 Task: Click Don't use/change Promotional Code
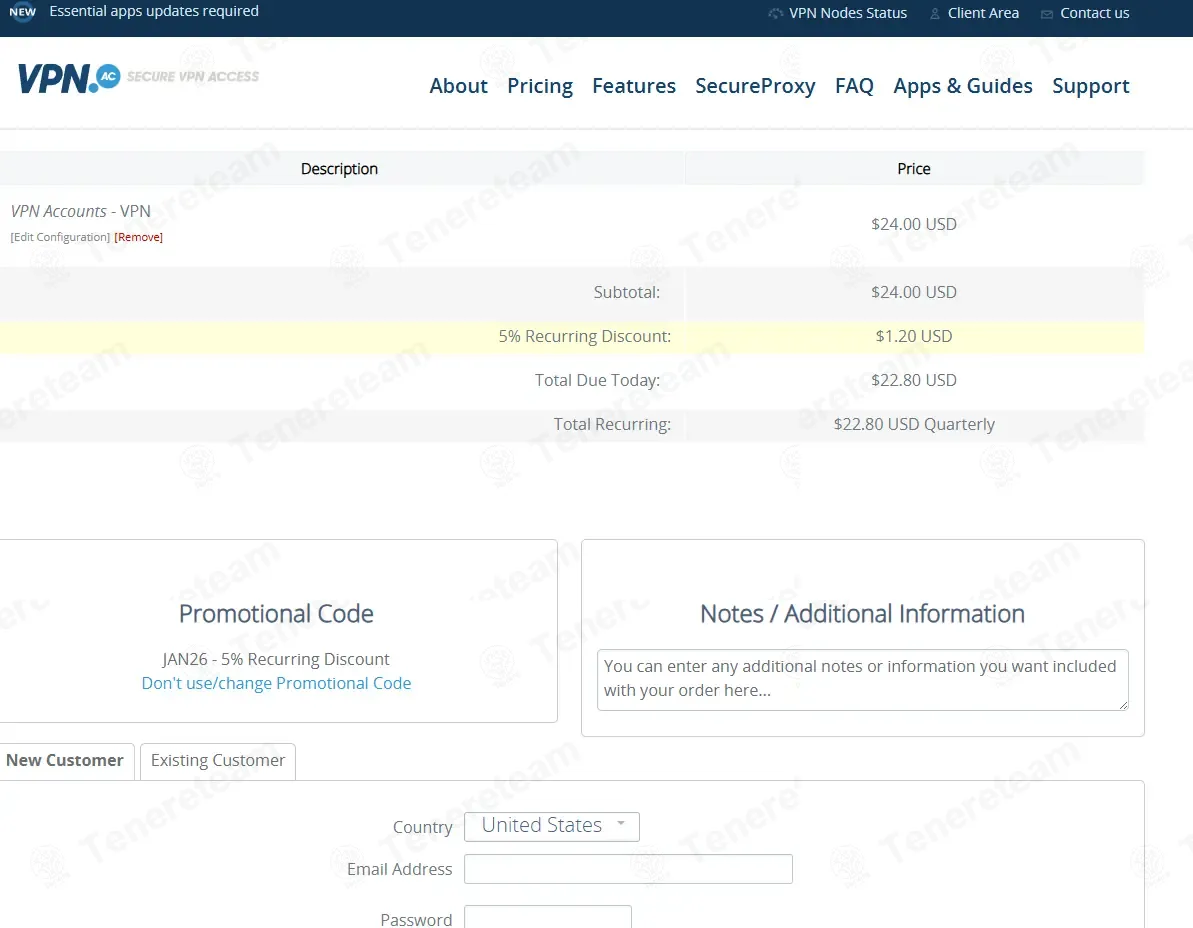[276, 683]
